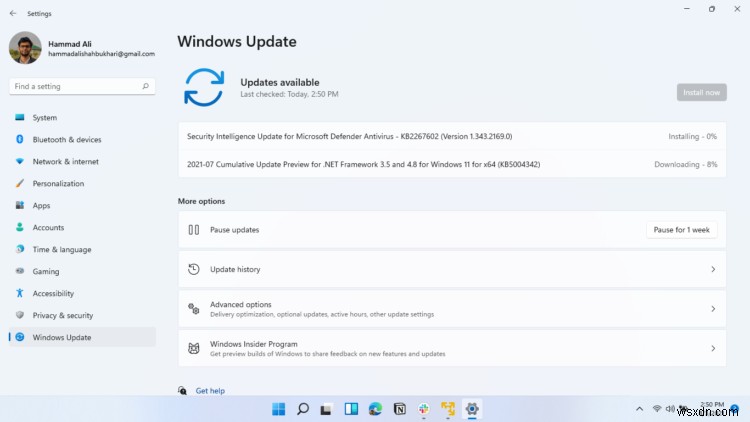Open Task View on the taskbar

tap(326, 409)
